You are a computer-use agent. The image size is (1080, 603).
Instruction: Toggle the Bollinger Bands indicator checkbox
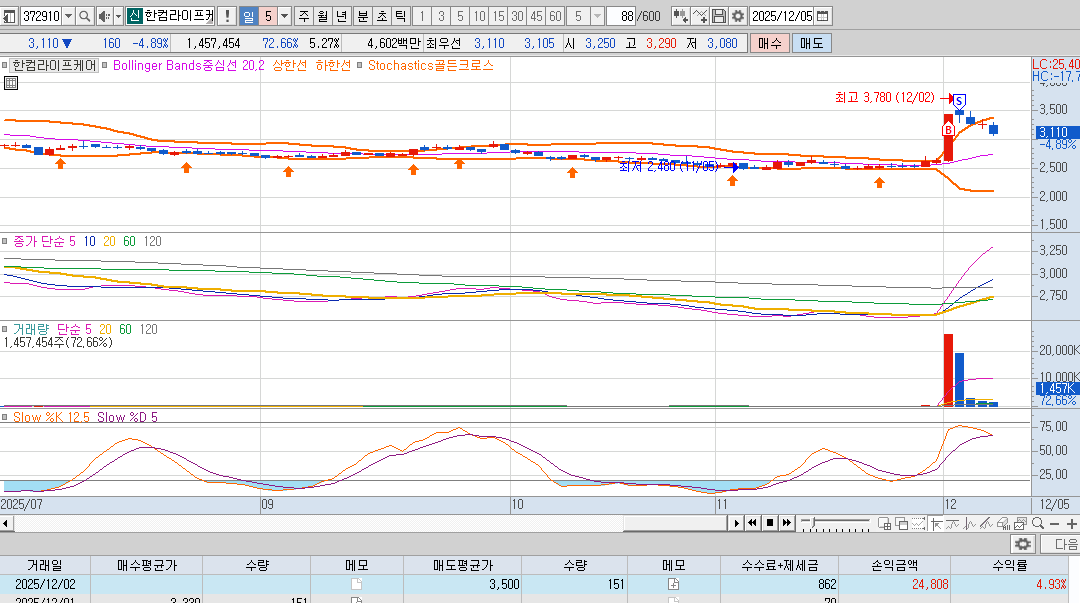(105, 65)
